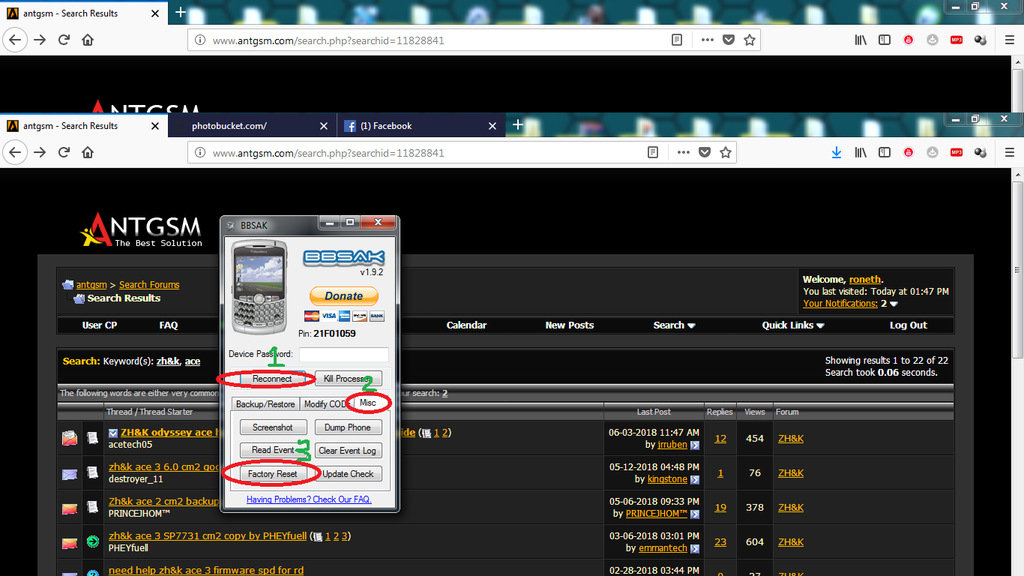The width and height of the screenshot is (1024, 576).
Task: Close the photobucket.com tab
Action: point(323,126)
